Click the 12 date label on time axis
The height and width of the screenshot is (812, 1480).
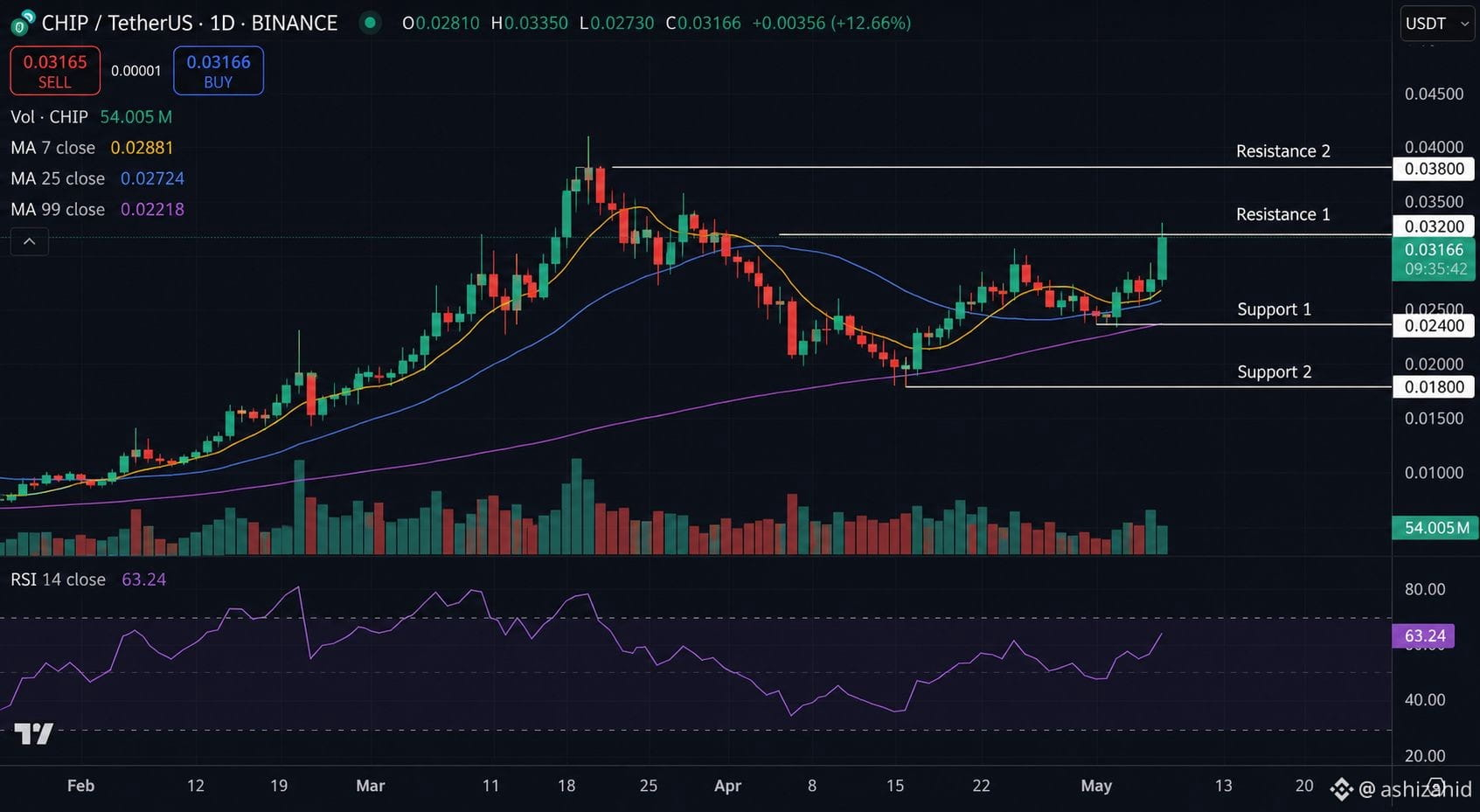tap(196, 786)
